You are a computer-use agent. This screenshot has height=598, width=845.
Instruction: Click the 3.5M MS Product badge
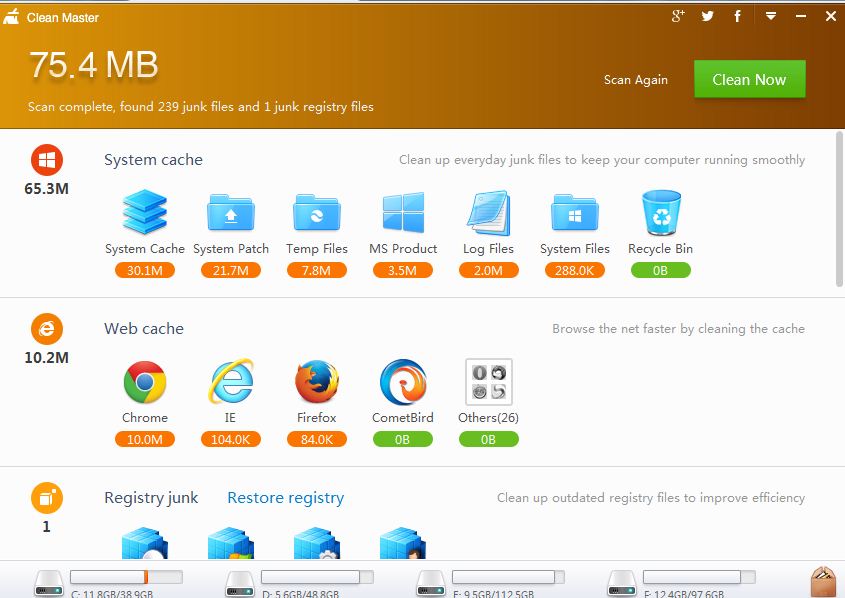(403, 270)
